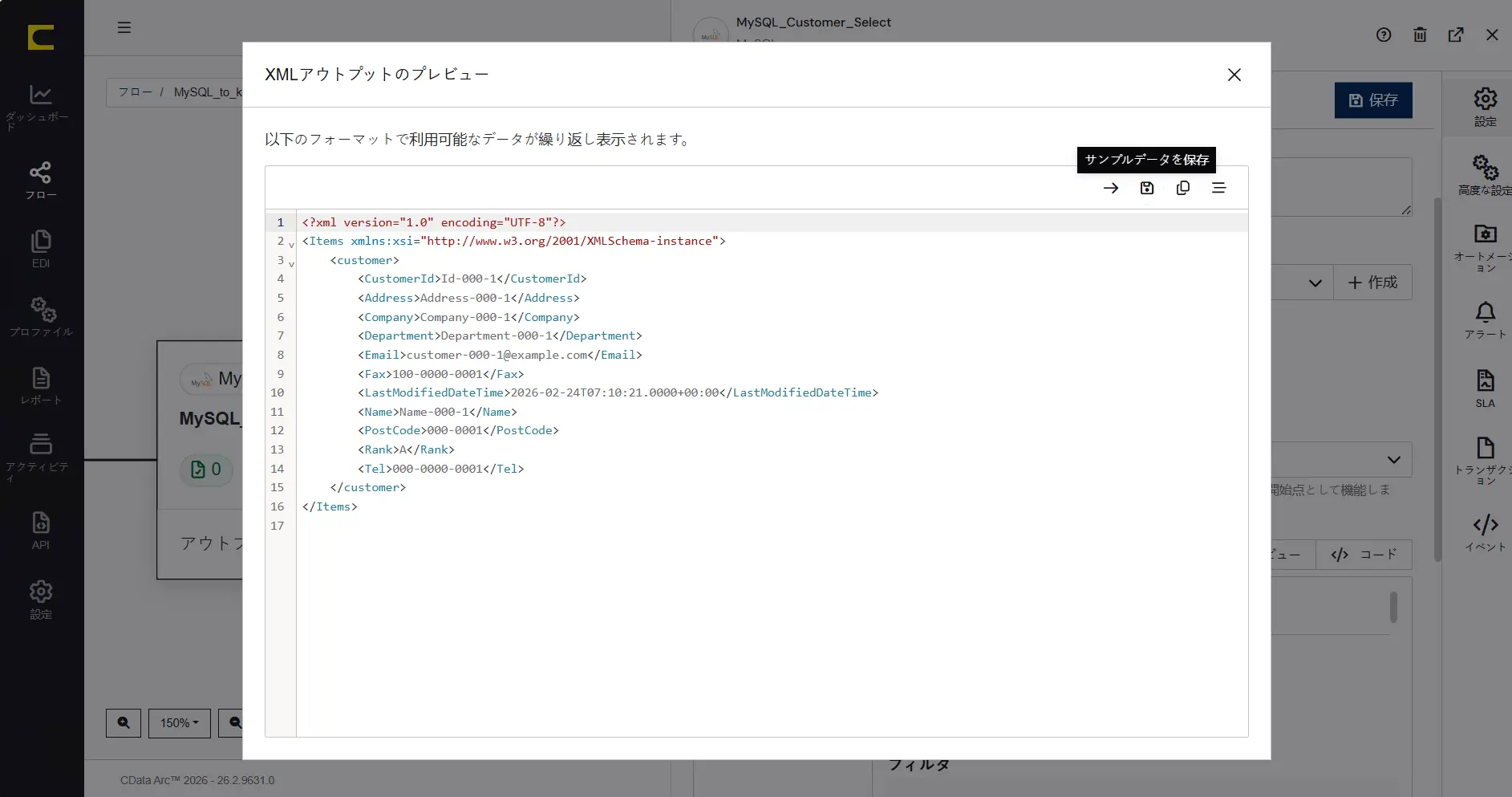1512x797 pixels.
Task: Delete the connector with the trash icon
Action: tap(1420, 35)
